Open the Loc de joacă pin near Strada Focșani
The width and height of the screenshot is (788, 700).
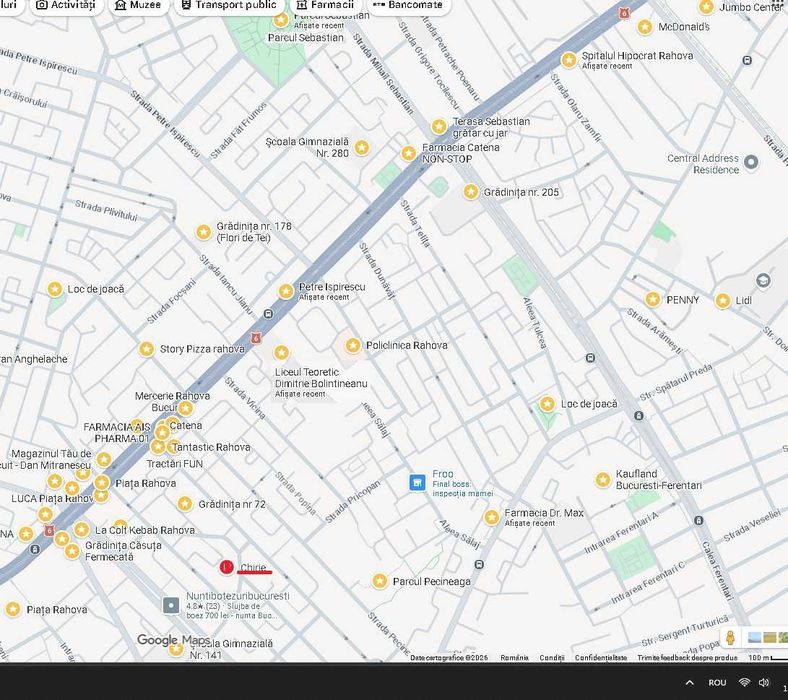click(x=55, y=289)
